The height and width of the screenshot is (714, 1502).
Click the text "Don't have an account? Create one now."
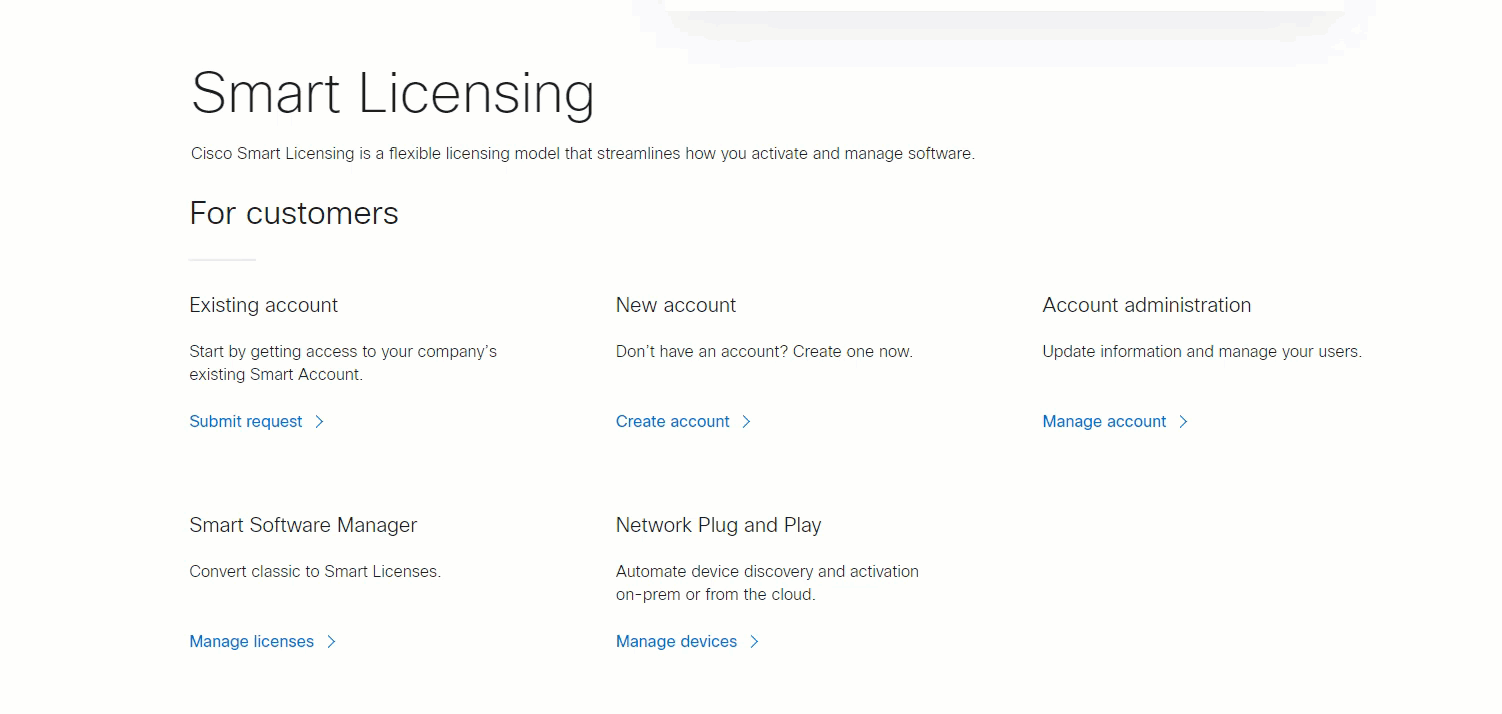point(764,352)
